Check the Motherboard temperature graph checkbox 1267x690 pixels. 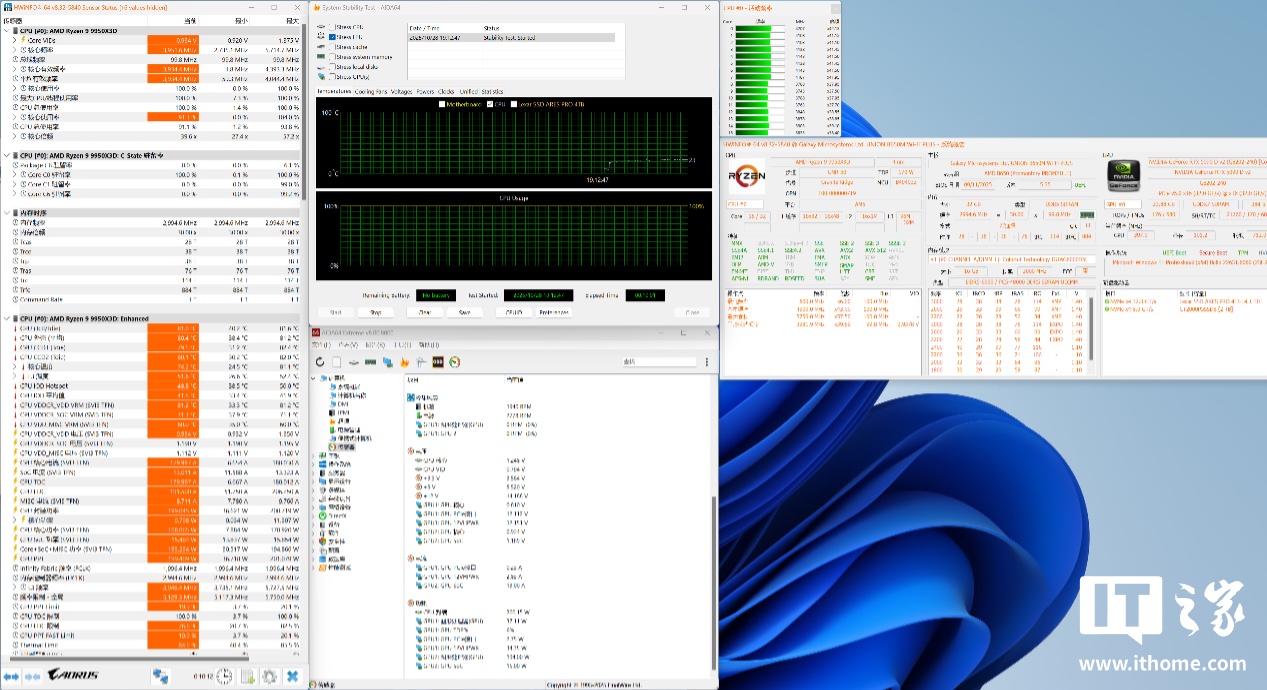click(x=442, y=104)
